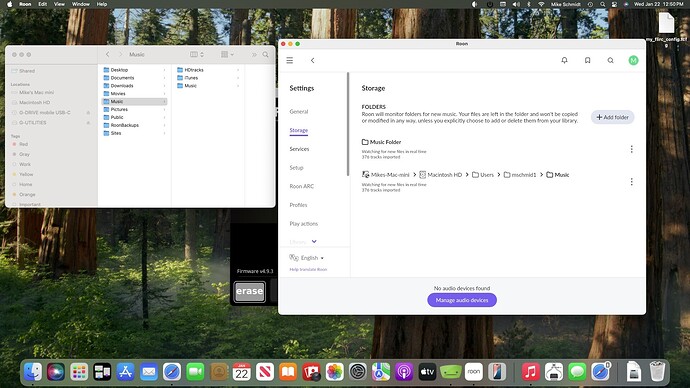The image size is (690, 388).
Task: Click Manage audio devices button
Action: (462, 300)
